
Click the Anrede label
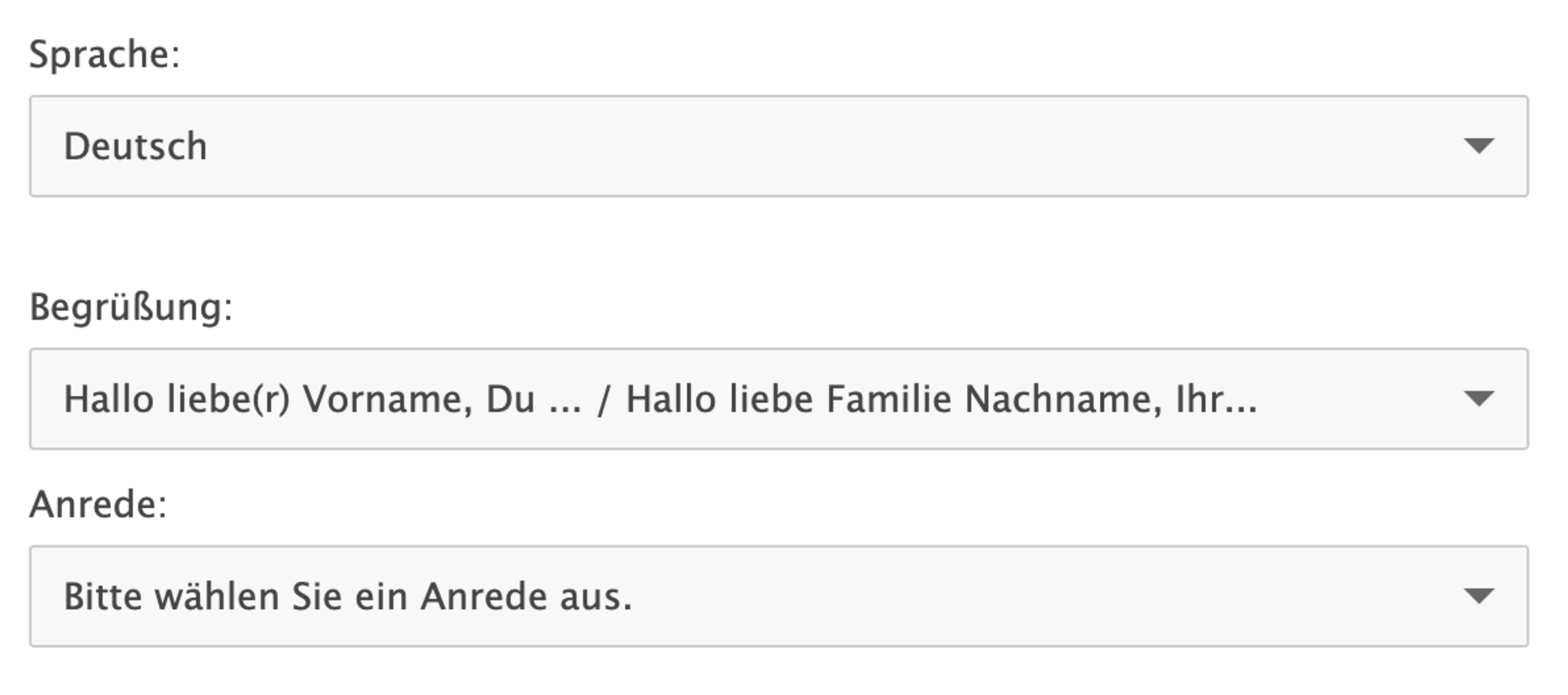98,504
